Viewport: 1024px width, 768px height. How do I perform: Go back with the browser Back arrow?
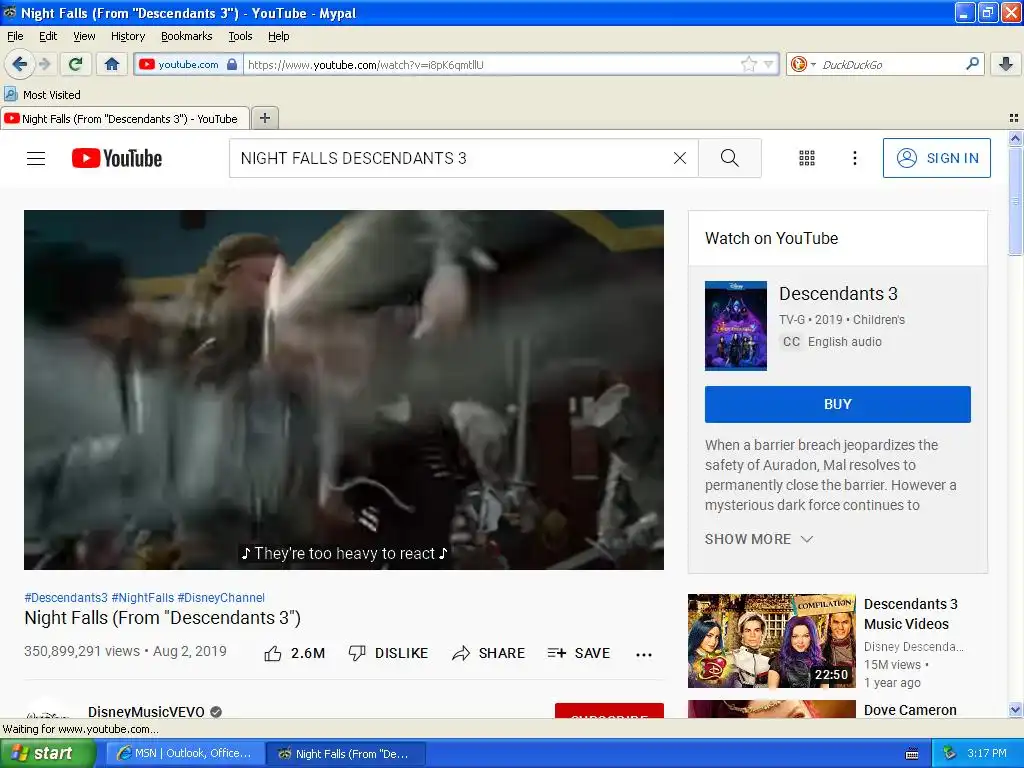[x=19, y=64]
